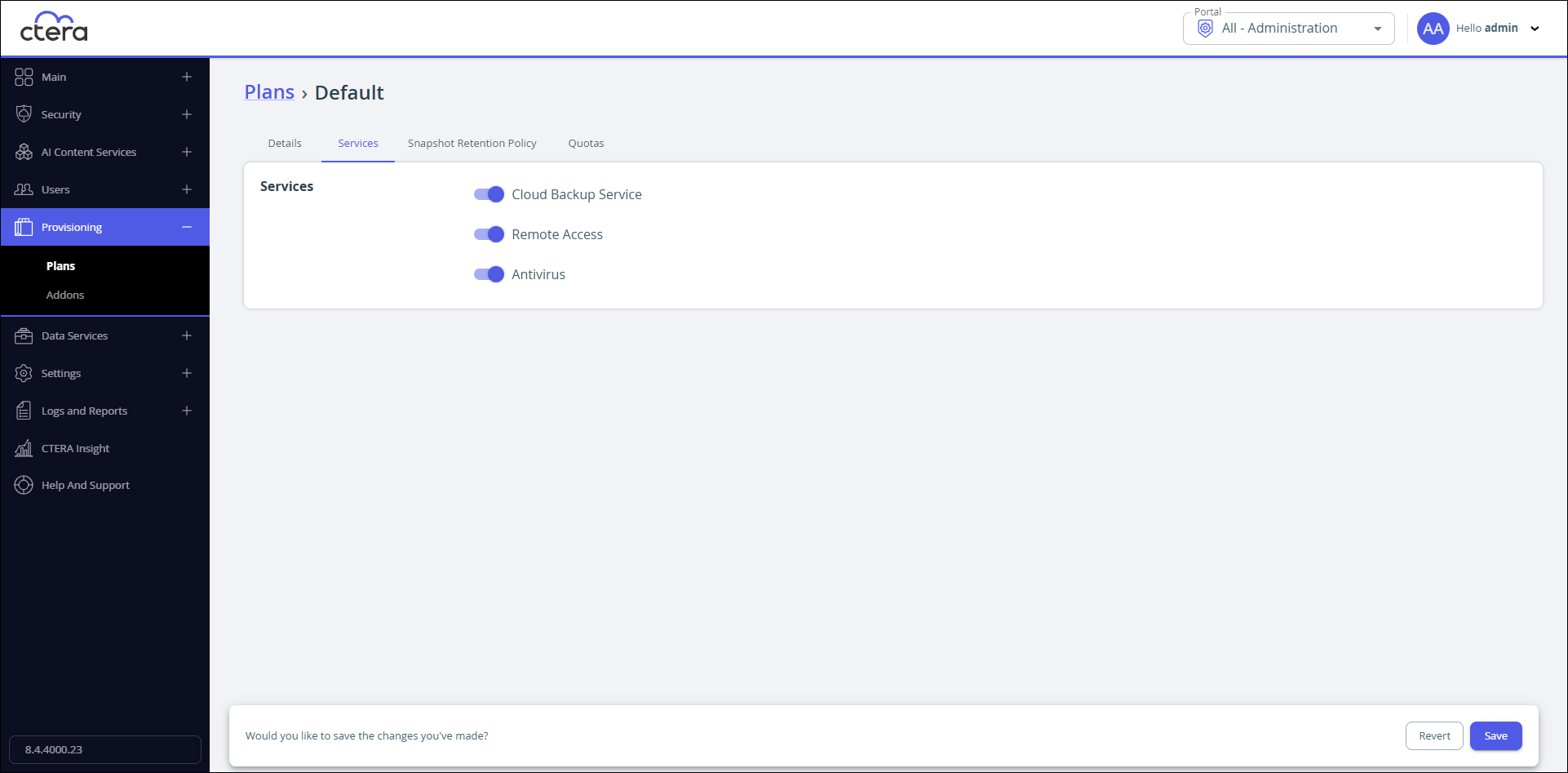Image resolution: width=1568 pixels, height=773 pixels.
Task: Click the Revert button
Action: coord(1434,735)
